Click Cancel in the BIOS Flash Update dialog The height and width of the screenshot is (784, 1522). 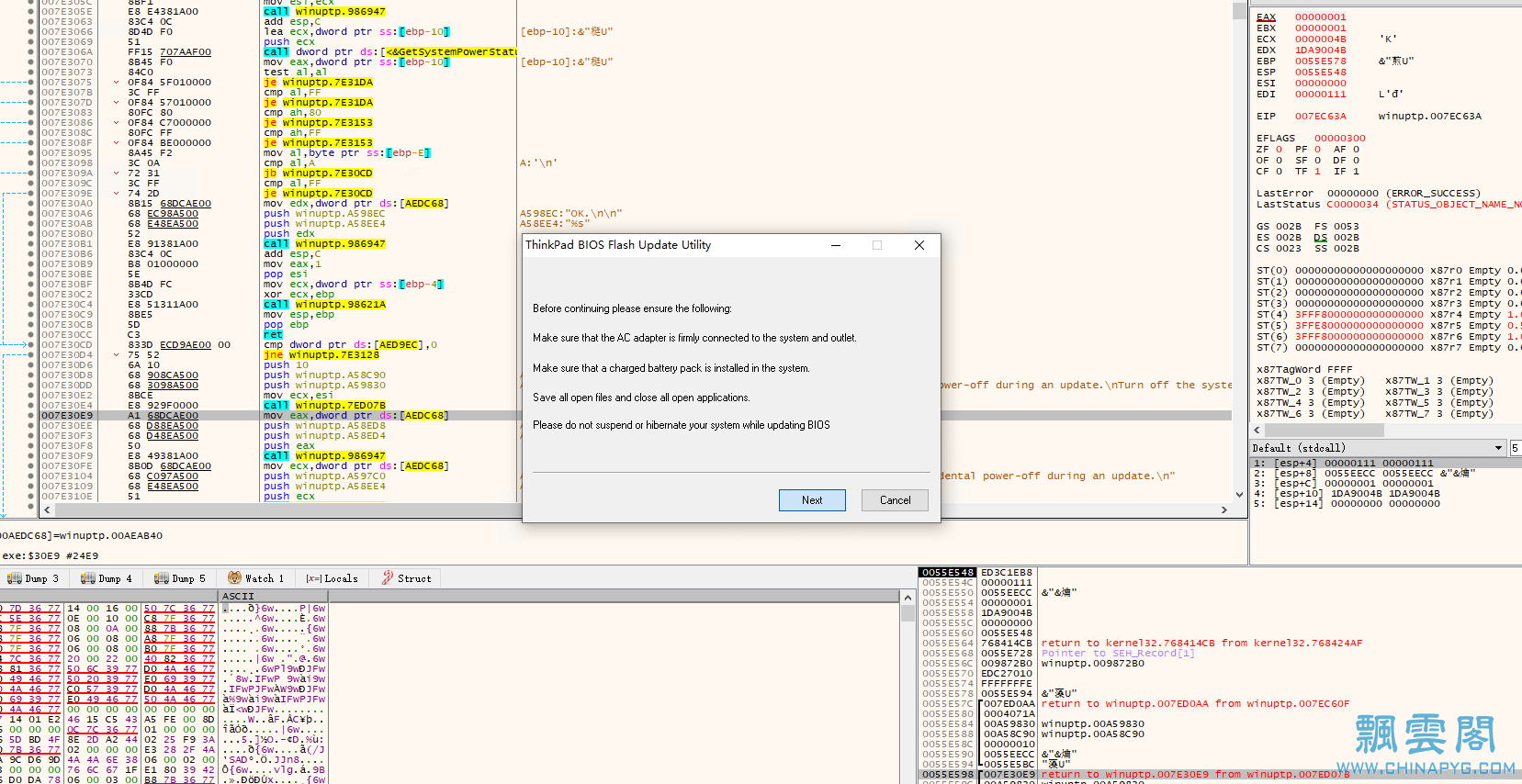coord(895,500)
